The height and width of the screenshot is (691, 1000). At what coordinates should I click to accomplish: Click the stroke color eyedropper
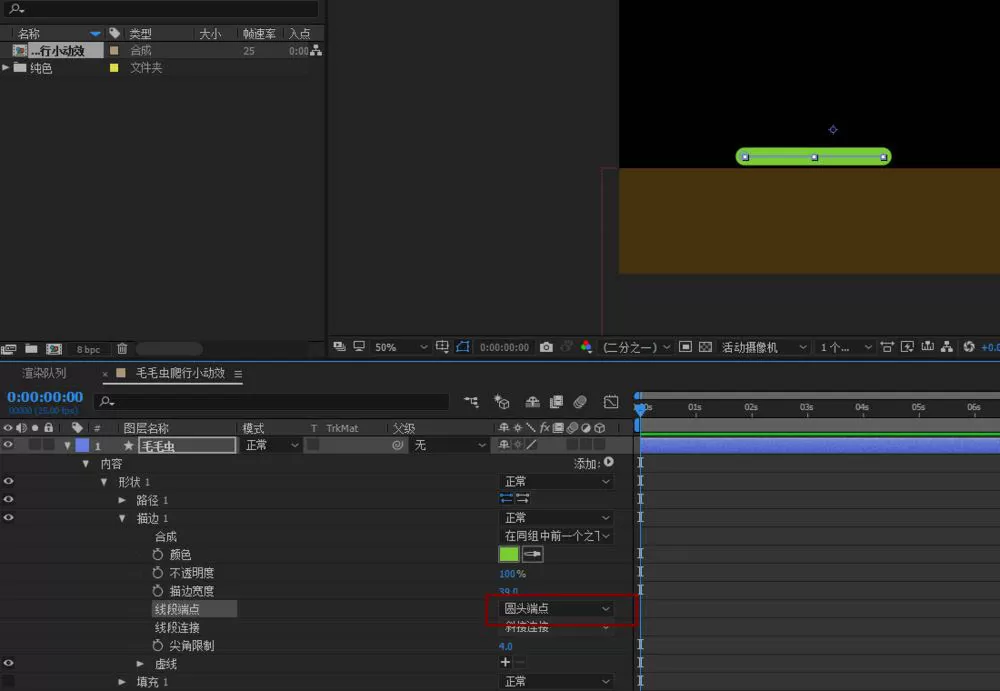click(x=533, y=554)
